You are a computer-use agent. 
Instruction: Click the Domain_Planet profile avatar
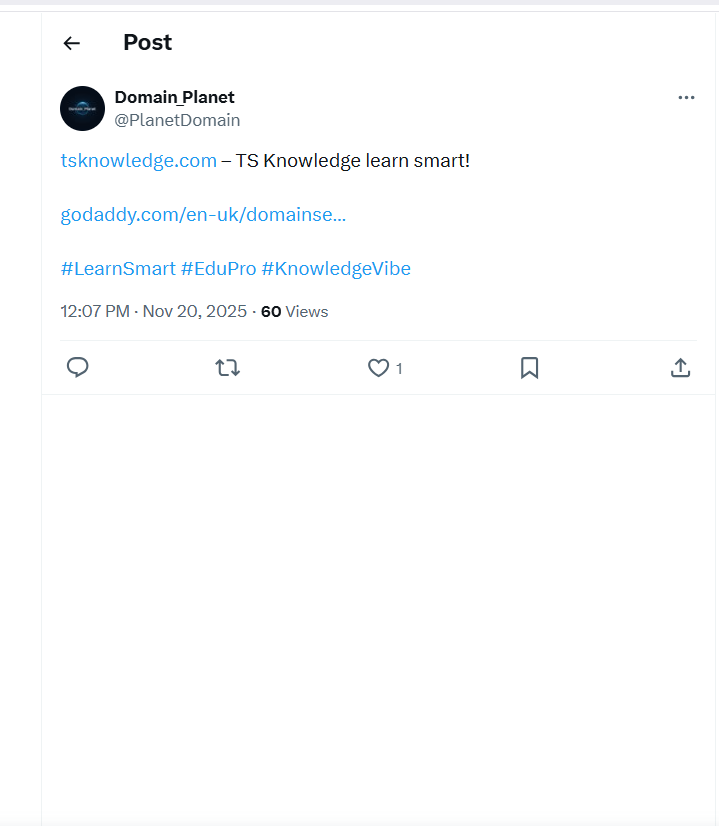click(82, 108)
